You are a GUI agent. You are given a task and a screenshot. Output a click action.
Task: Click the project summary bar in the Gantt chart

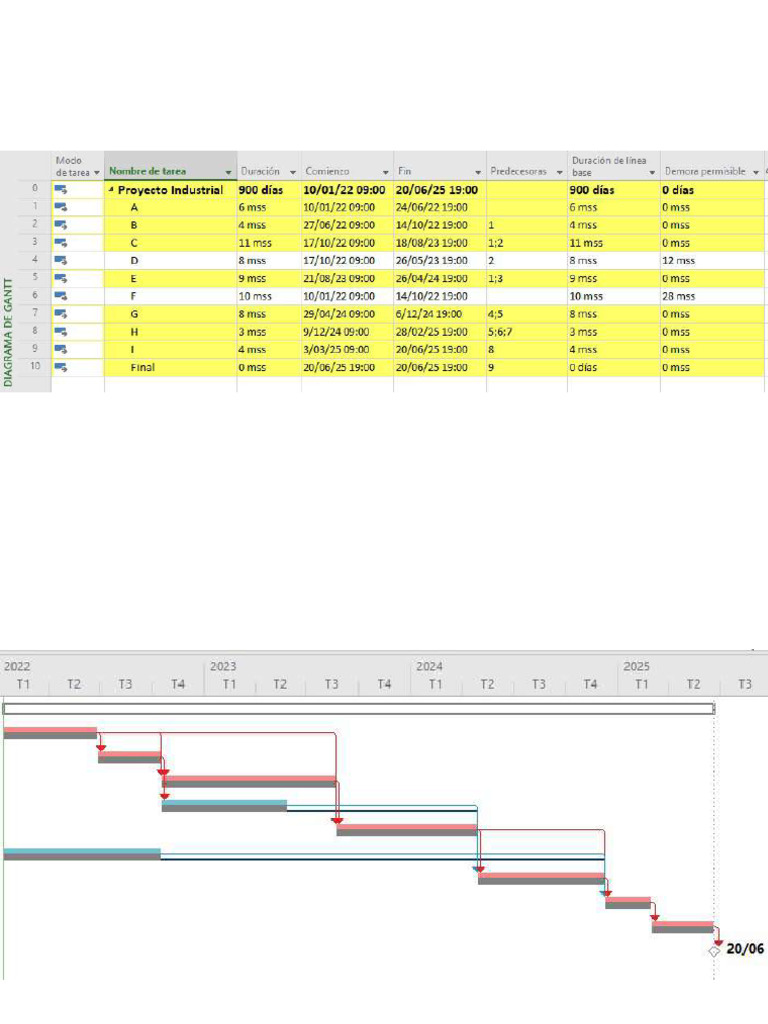point(359,709)
